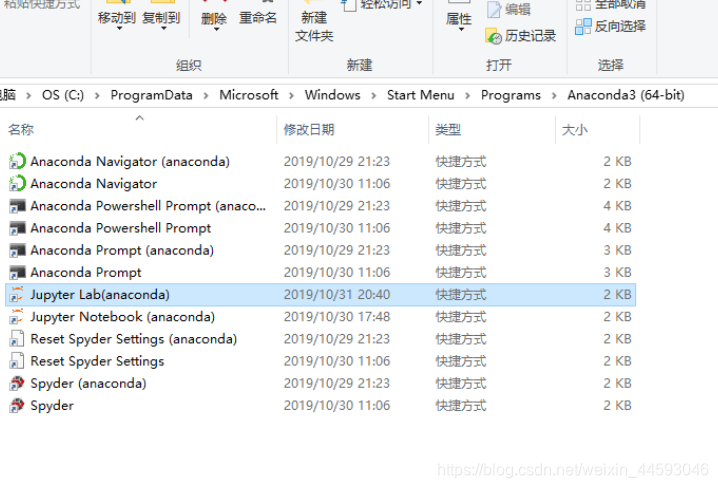The width and height of the screenshot is (718, 488).
Task: Expand chevron after Start Menu in address bar
Action: [x=468, y=95]
